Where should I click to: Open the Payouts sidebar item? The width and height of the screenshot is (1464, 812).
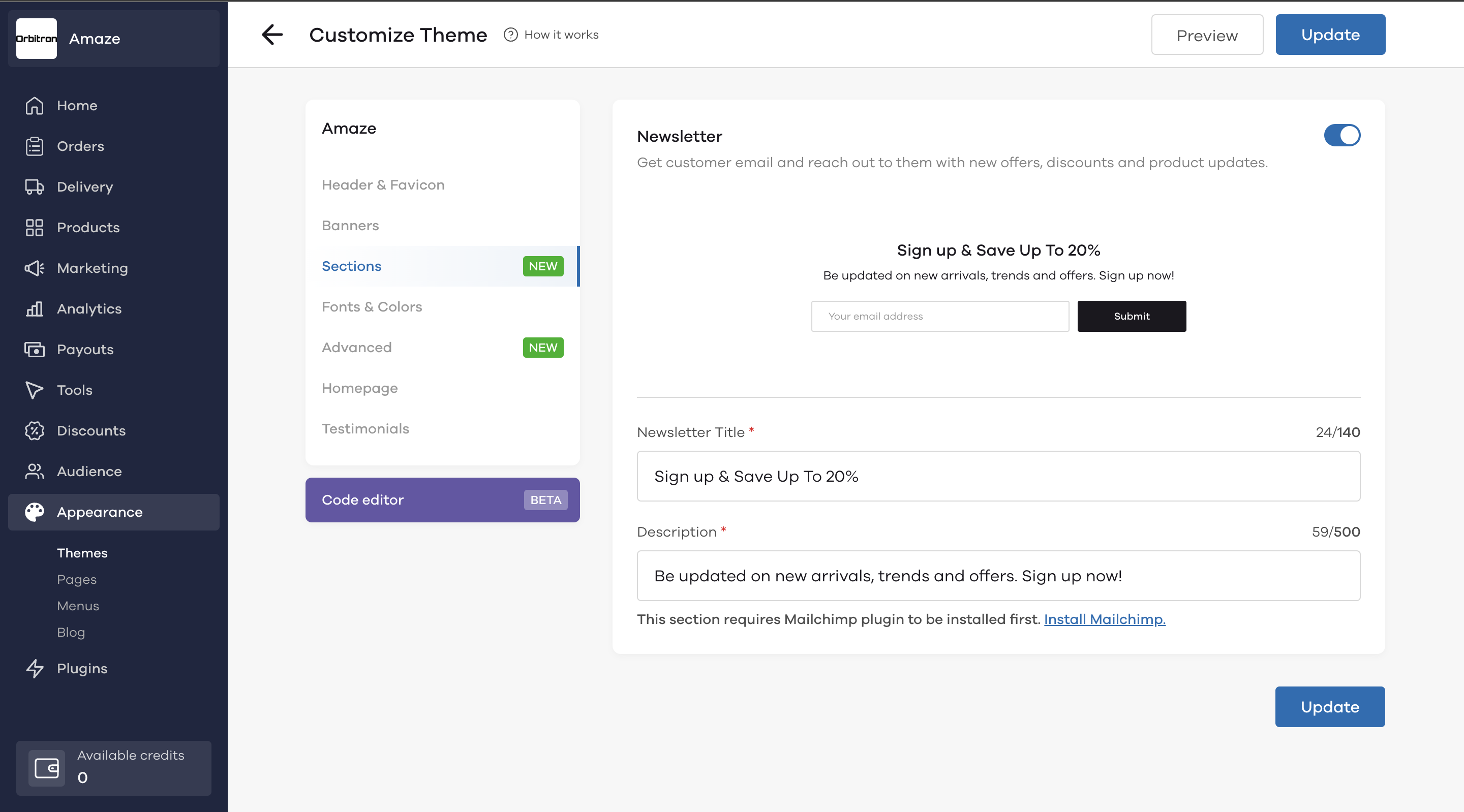click(x=114, y=350)
